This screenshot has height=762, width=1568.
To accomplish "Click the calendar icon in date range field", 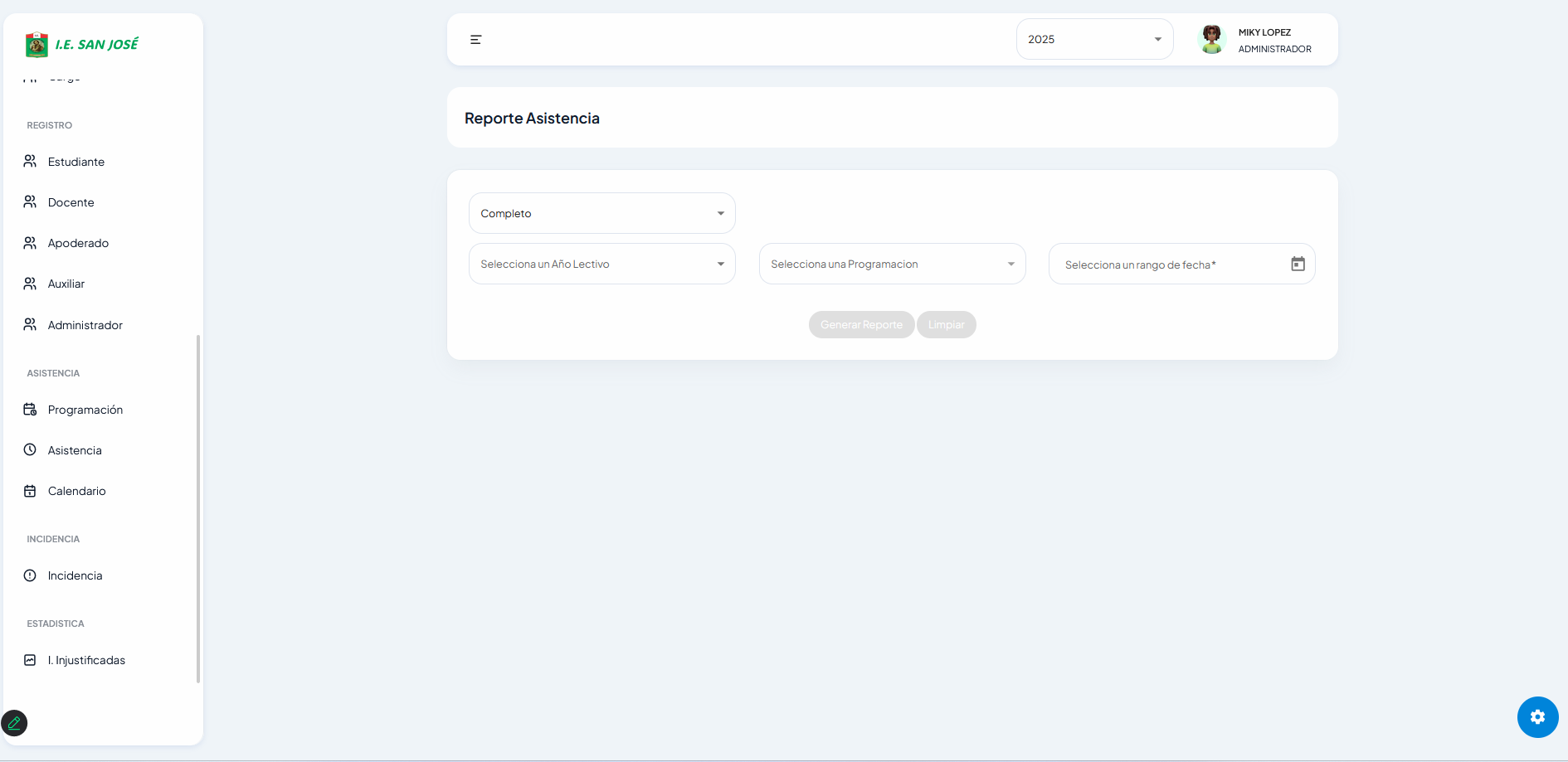I will [x=1298, y=264].
